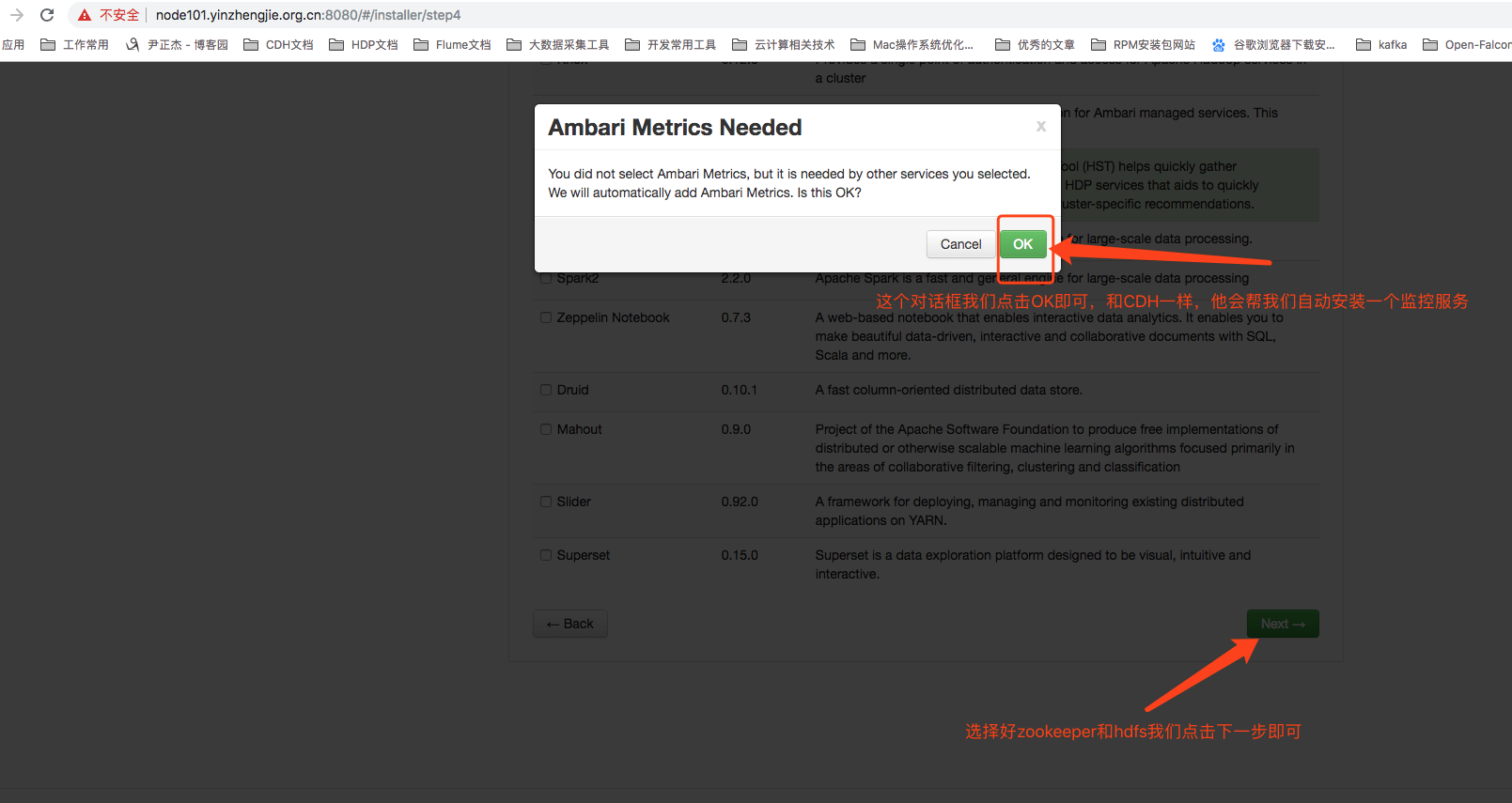Open the 开发常用工具 bookmark folder
Viewport: 1512px width, 803px height.
[x=670, y=44]
